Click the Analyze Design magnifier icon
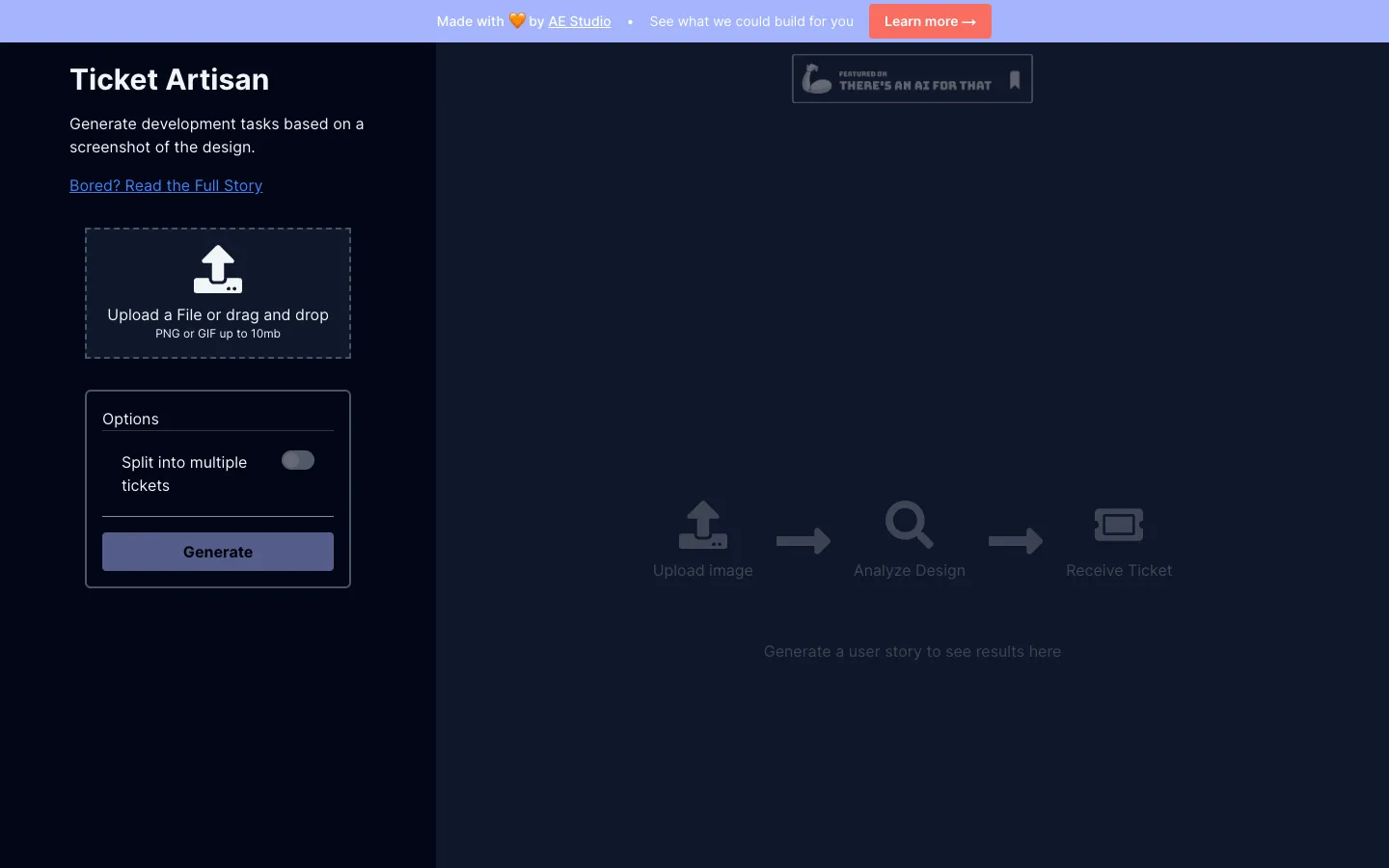The image size is (1389, 868). [910, 525]
